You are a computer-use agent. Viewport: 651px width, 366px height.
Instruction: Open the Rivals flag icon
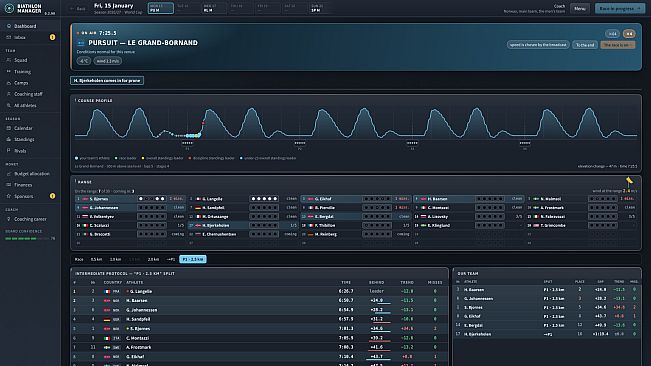(x=9, y=151)
